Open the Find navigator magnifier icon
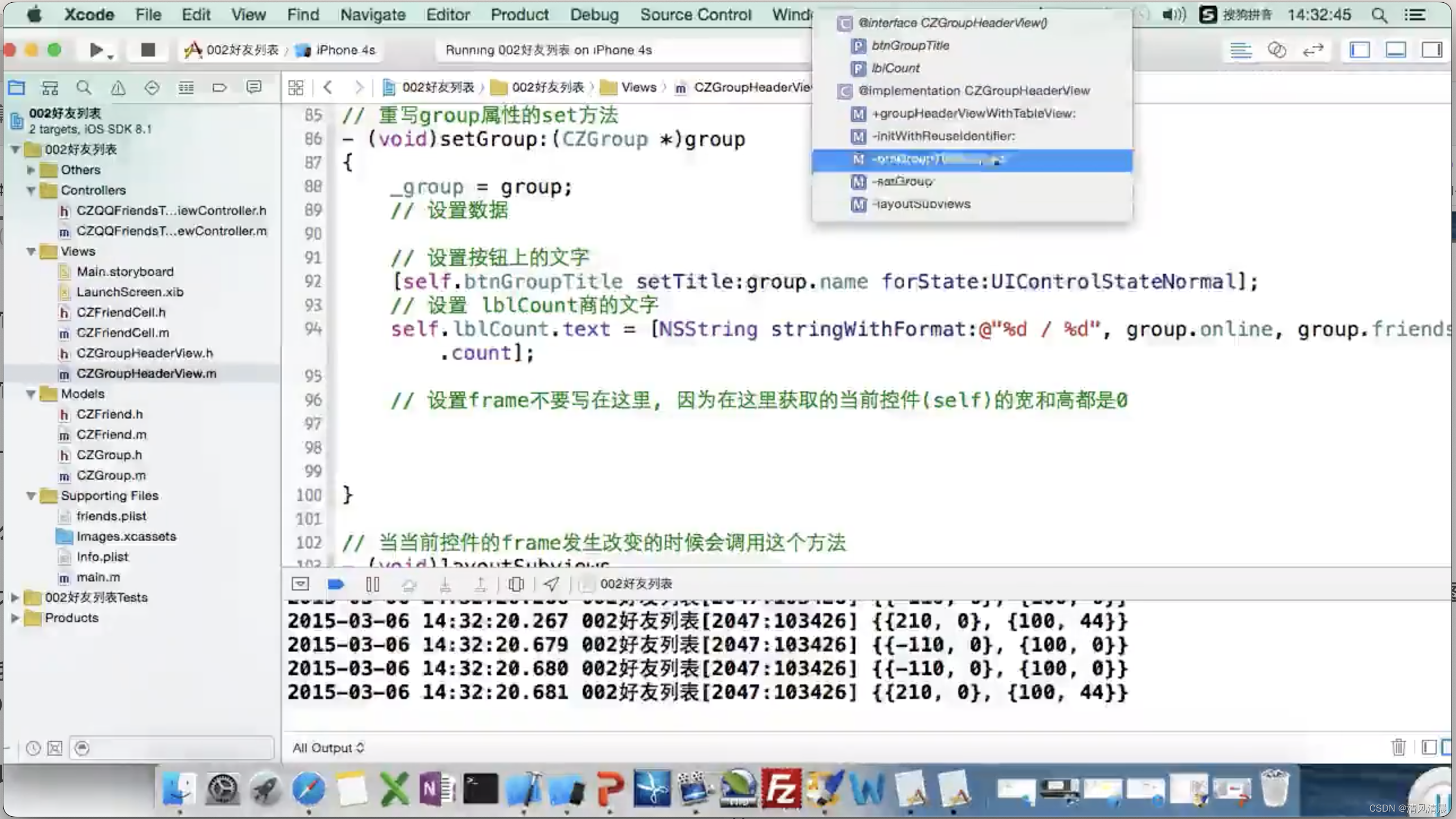This screenshot has height=819, width=1456. tap(84, 88)
